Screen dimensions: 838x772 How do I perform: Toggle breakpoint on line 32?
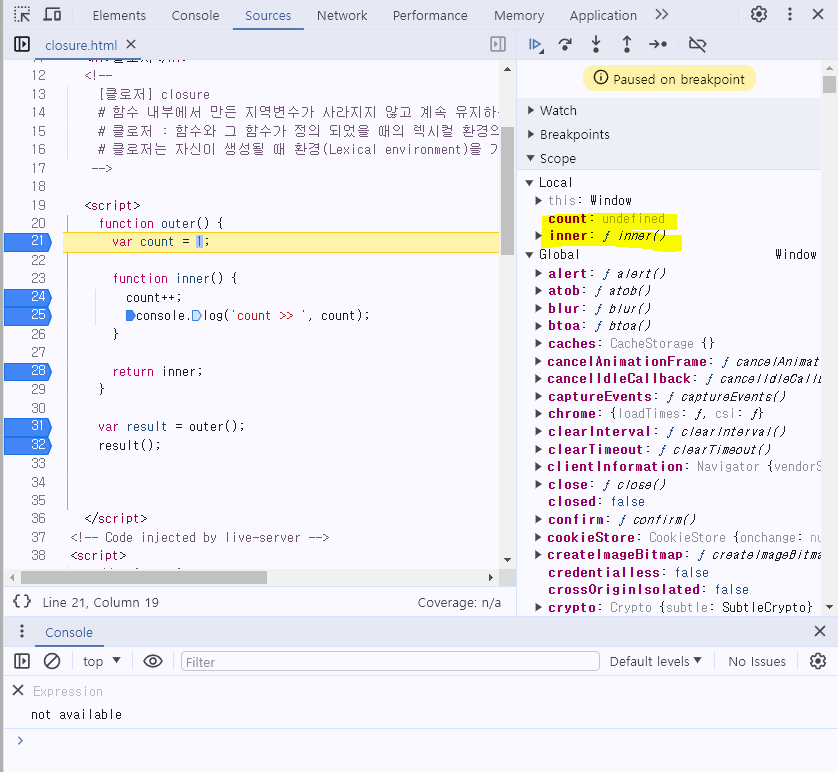28,445
